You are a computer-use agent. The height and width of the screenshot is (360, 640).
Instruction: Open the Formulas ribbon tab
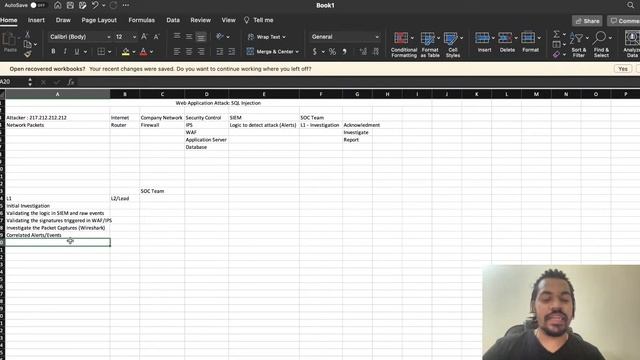click(142, 20)
